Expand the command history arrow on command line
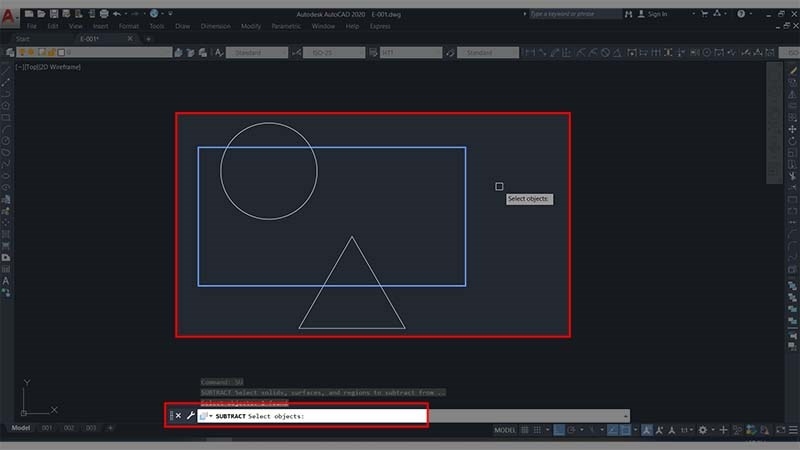Image resolution: width=800 pixels, height=450 pixels. tap(626, 416)
